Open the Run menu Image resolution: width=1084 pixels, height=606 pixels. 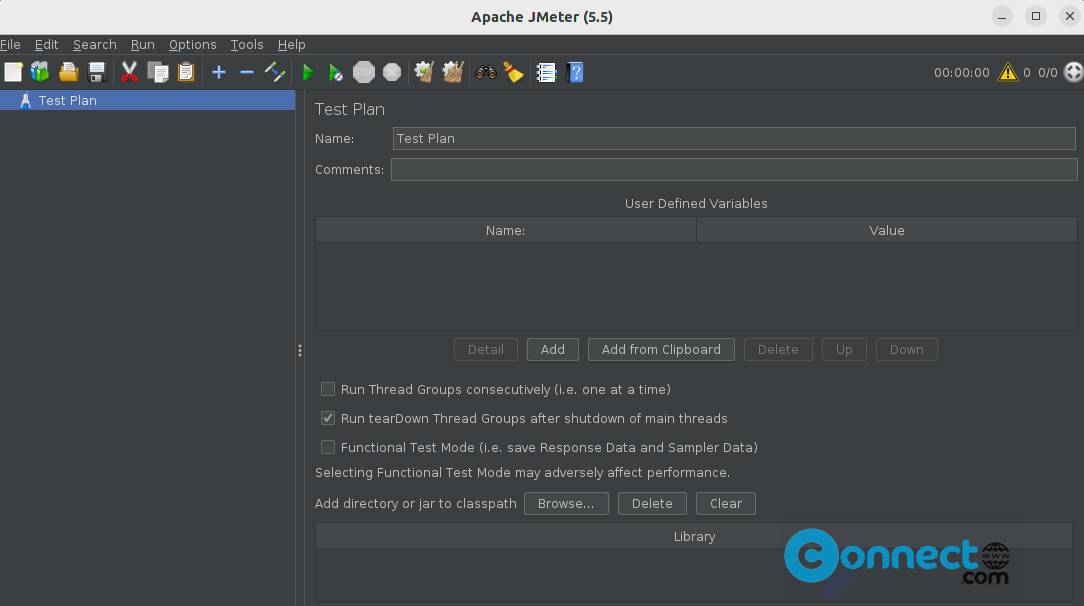(x=142, y=44)
